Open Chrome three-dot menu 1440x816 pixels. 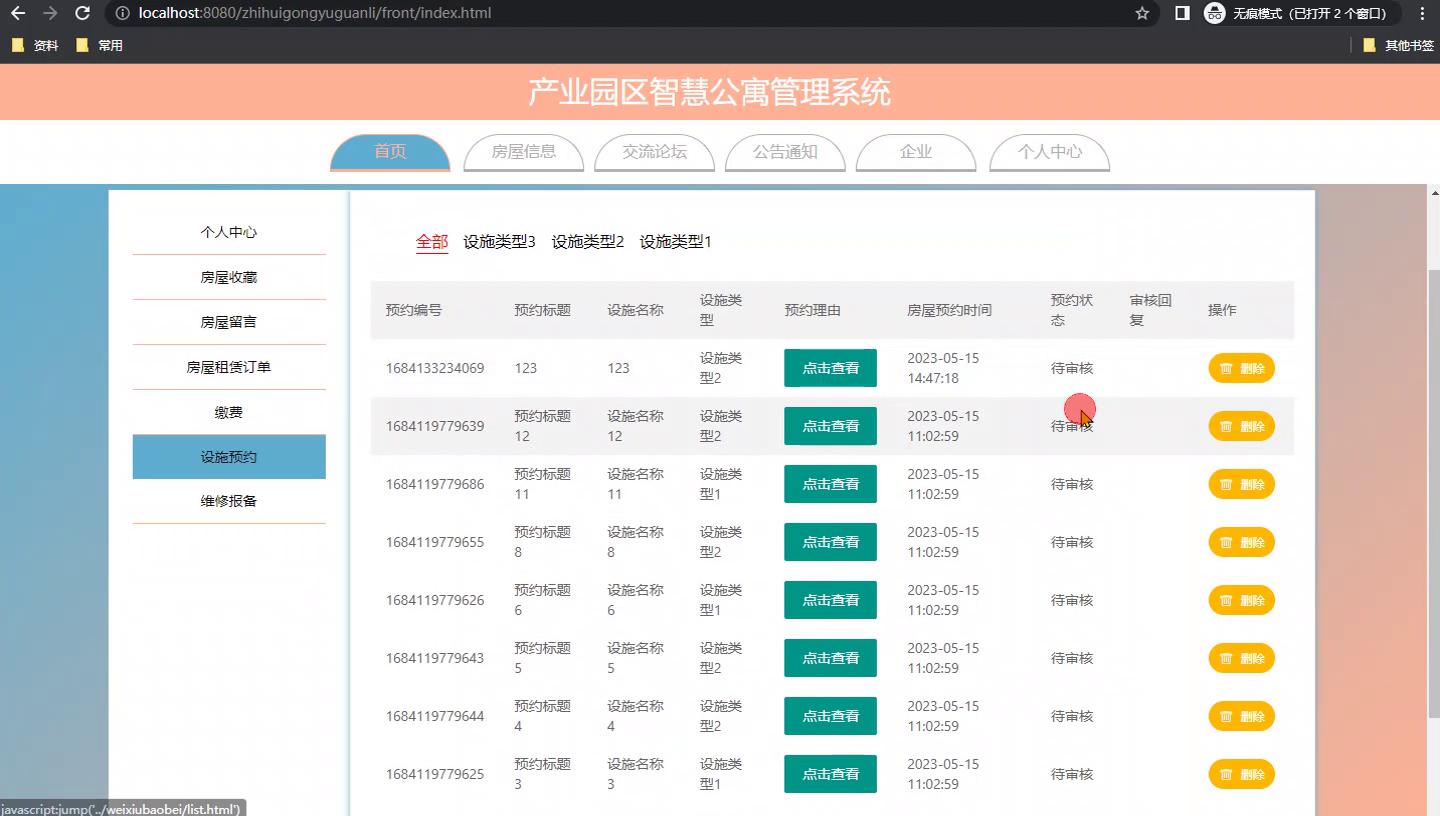1422,14
